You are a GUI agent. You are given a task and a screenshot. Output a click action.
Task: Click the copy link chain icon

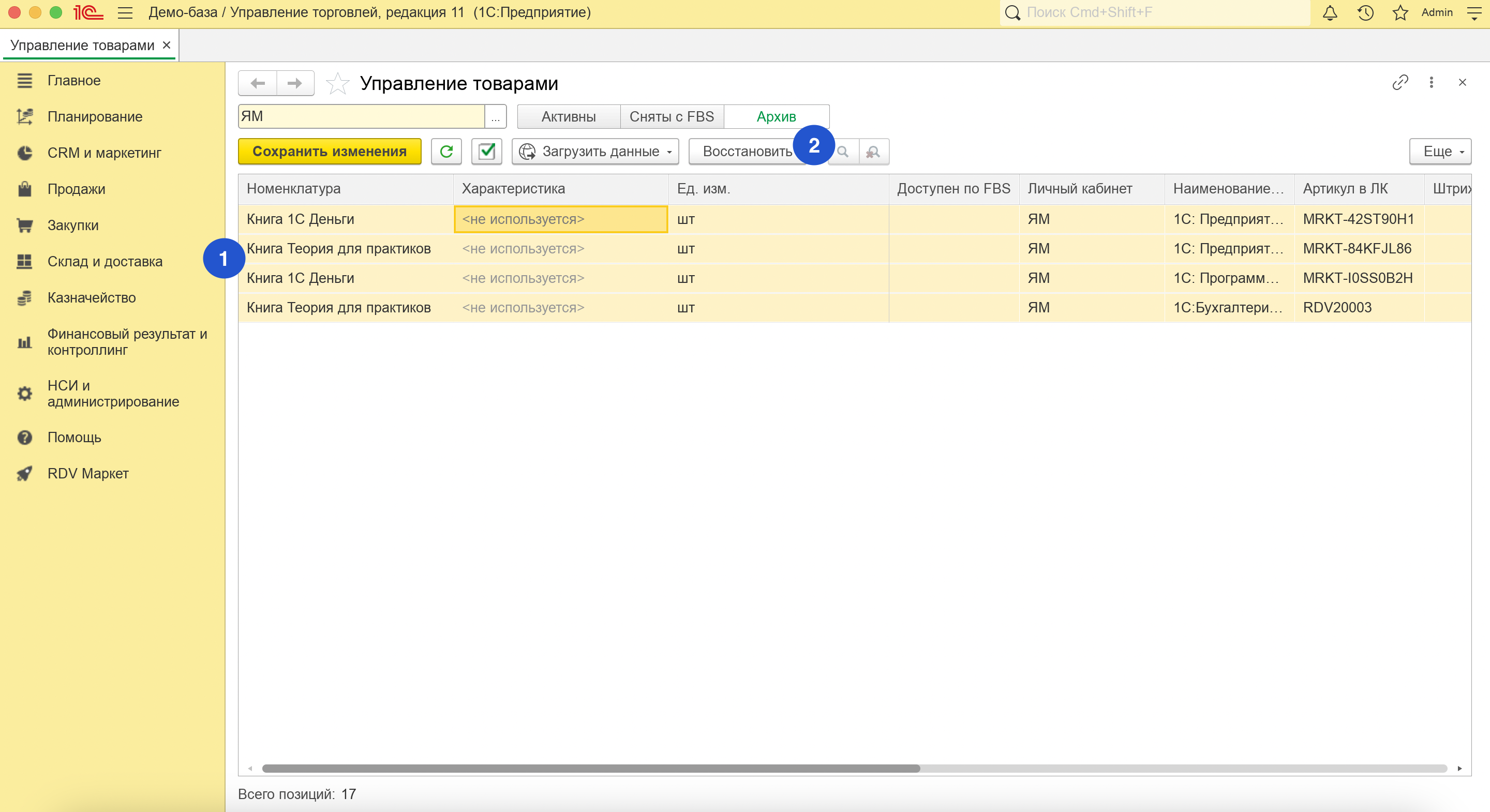[1400, 83]
